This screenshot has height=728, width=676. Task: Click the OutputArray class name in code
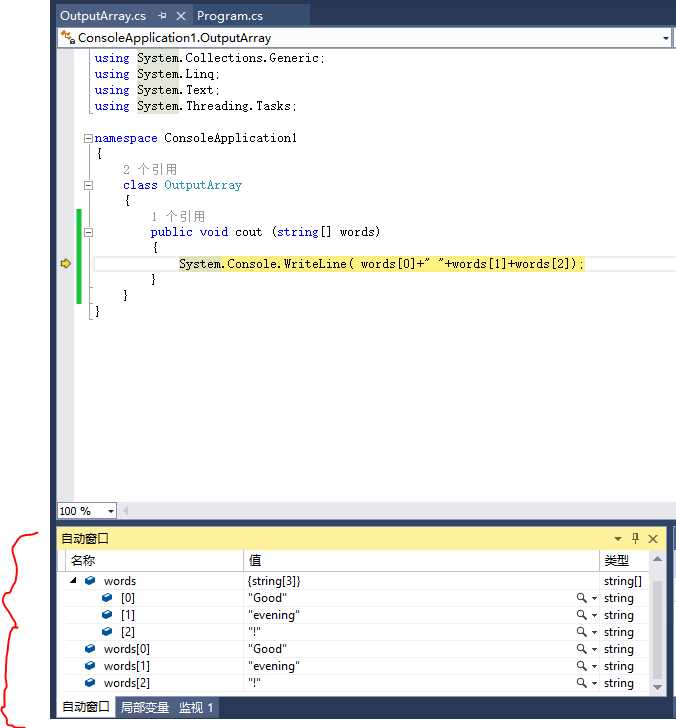coord(203,185)
